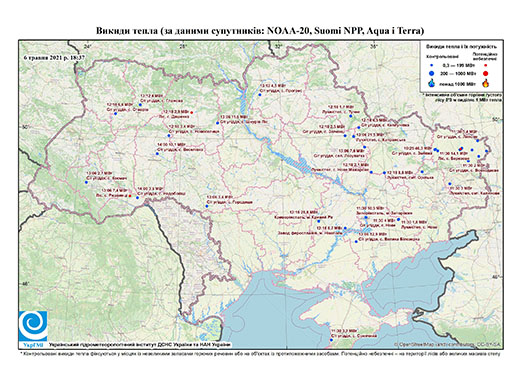Click the orange flame legend icon
Image resolution: width=520 pixels, height=368 pixels.
tap(486, 83)
